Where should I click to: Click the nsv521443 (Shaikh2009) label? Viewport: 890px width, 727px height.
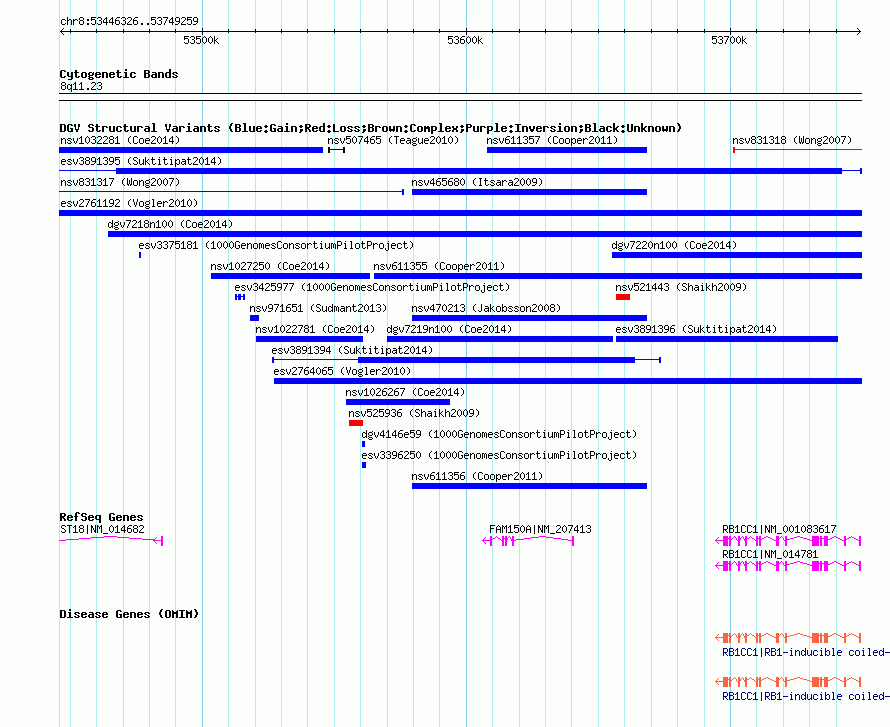(x=681, y=287)
